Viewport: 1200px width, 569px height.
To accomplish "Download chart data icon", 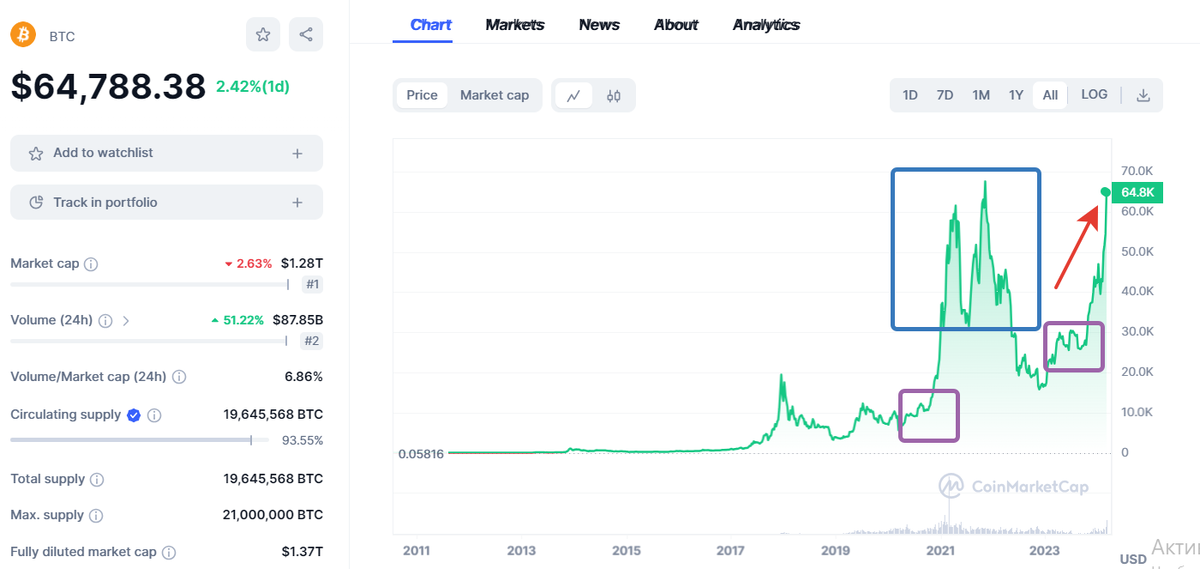I will click(1143, 96).
